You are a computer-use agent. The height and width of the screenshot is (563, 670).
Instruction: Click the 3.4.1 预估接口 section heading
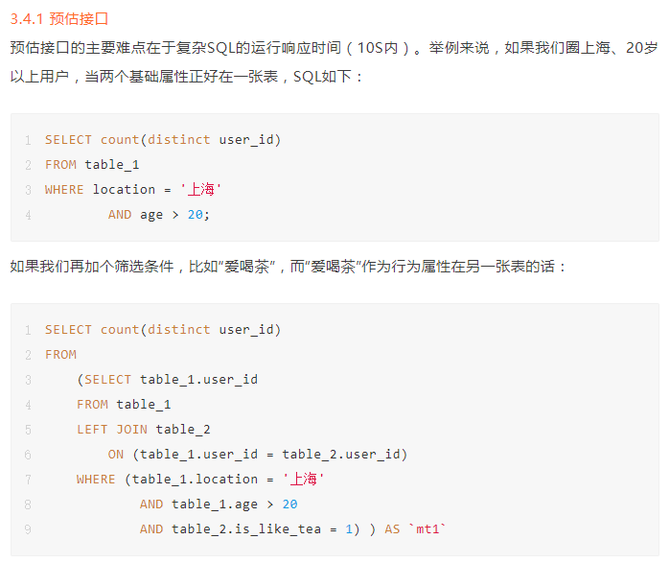[x=60, y=18]
